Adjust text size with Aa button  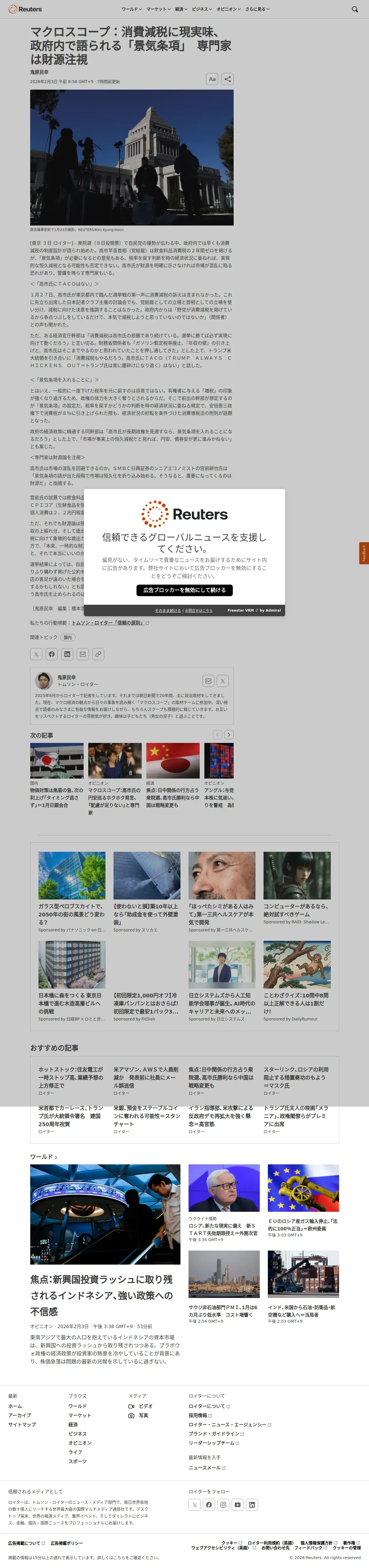[x=212, y=79]
